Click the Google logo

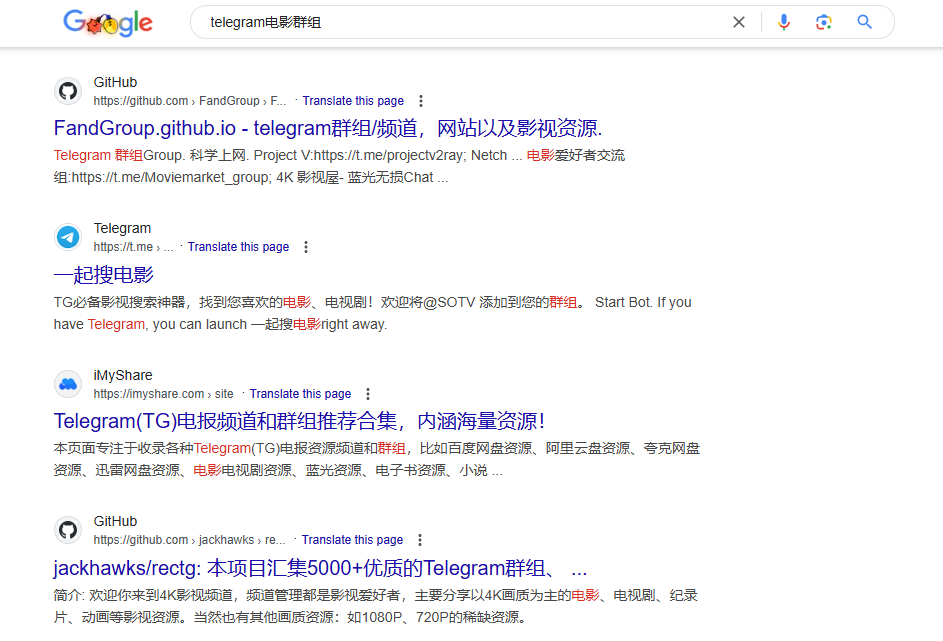[108, 23]
